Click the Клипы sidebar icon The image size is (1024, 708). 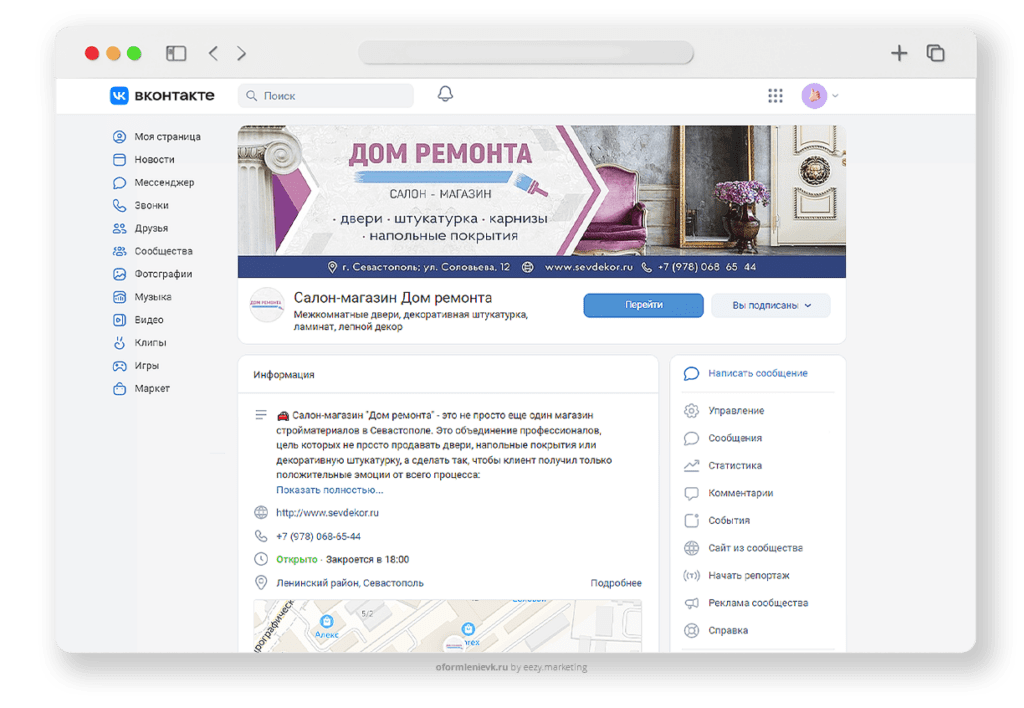tap(120, 343)
